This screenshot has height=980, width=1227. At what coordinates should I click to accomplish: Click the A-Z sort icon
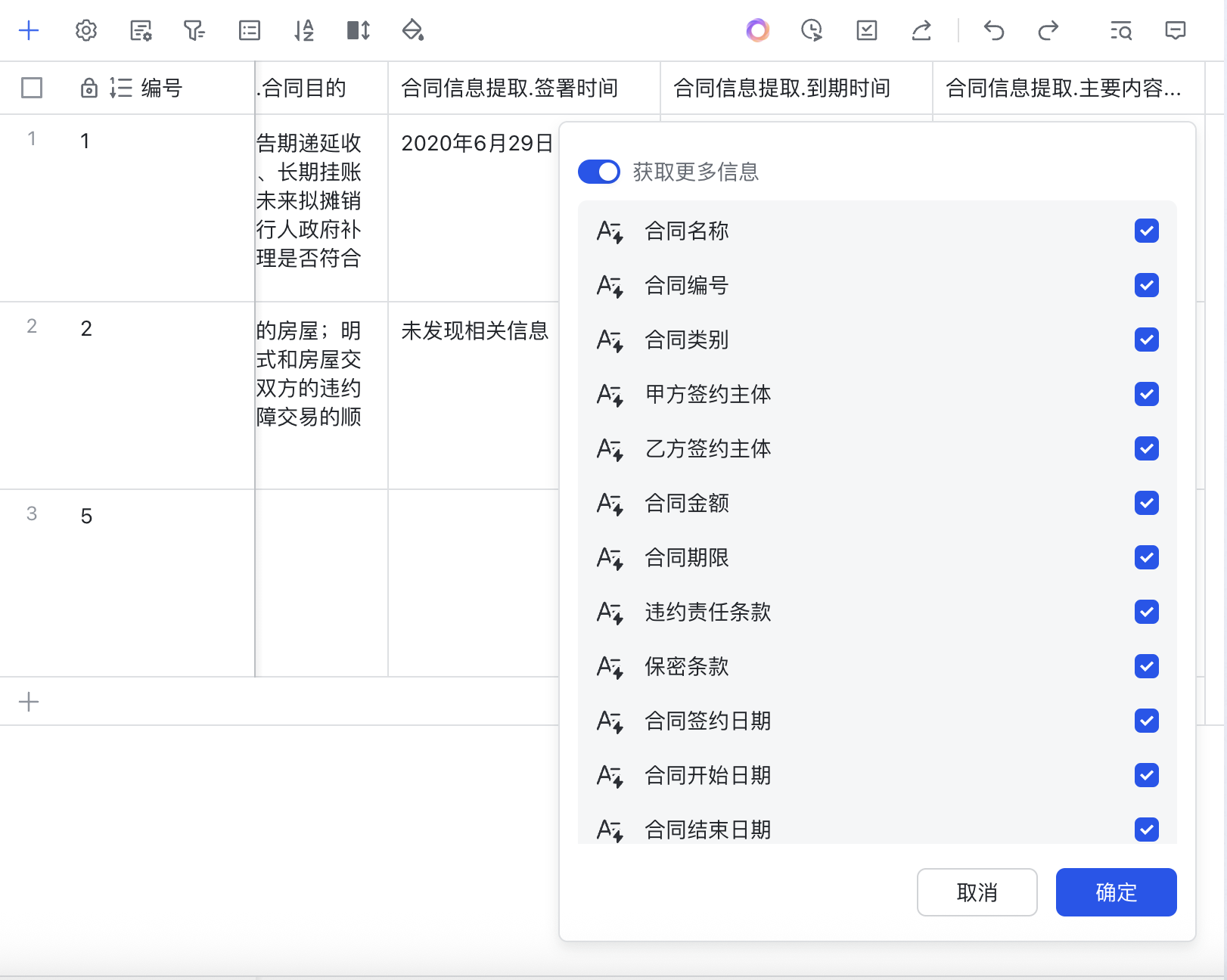pos(303,31)
